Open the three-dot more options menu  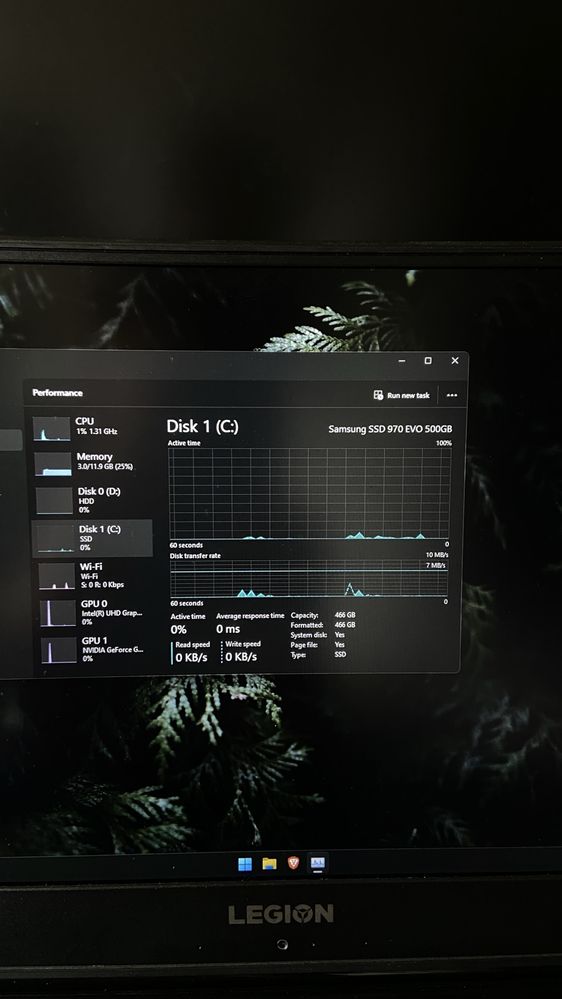tap(452, 396)
